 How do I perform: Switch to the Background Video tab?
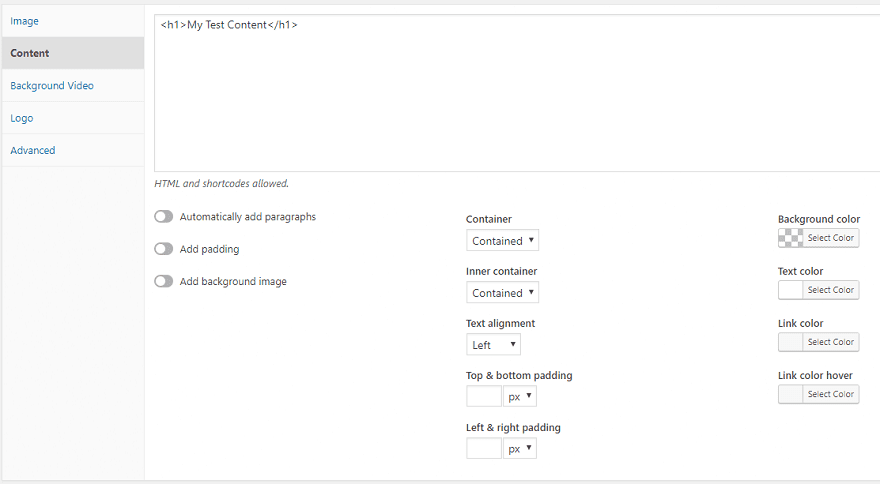click(73, 85)
